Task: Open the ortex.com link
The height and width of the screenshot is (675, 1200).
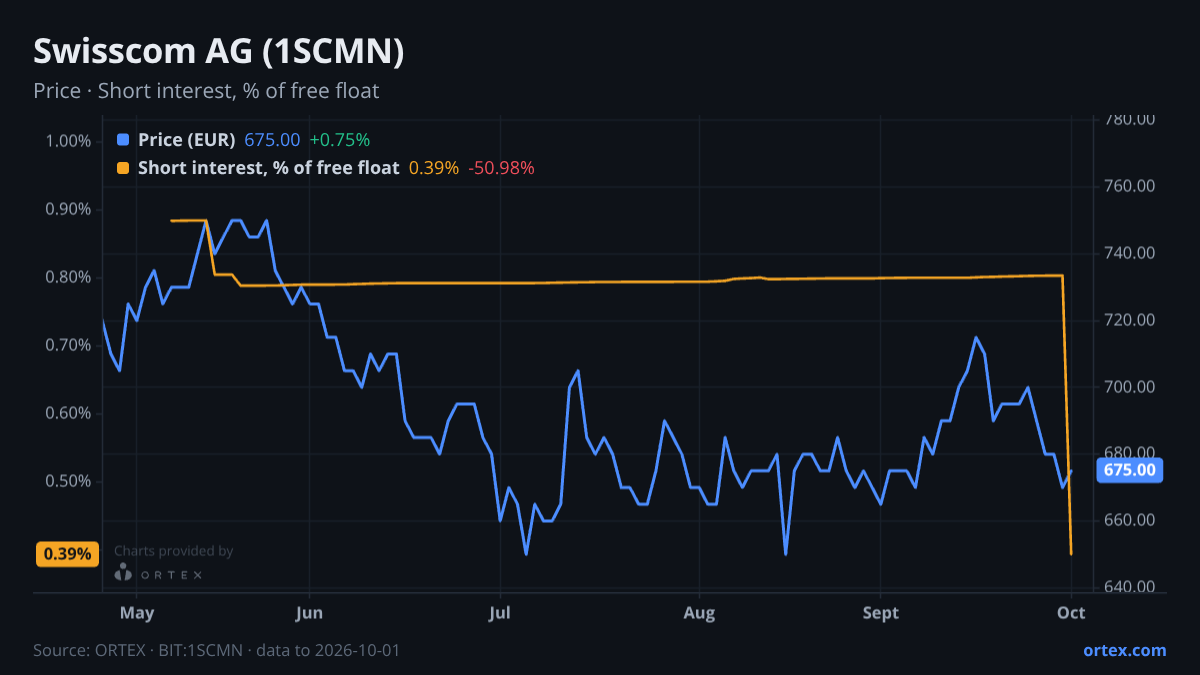Action: pyautogui.click(x=1125, y=650)
